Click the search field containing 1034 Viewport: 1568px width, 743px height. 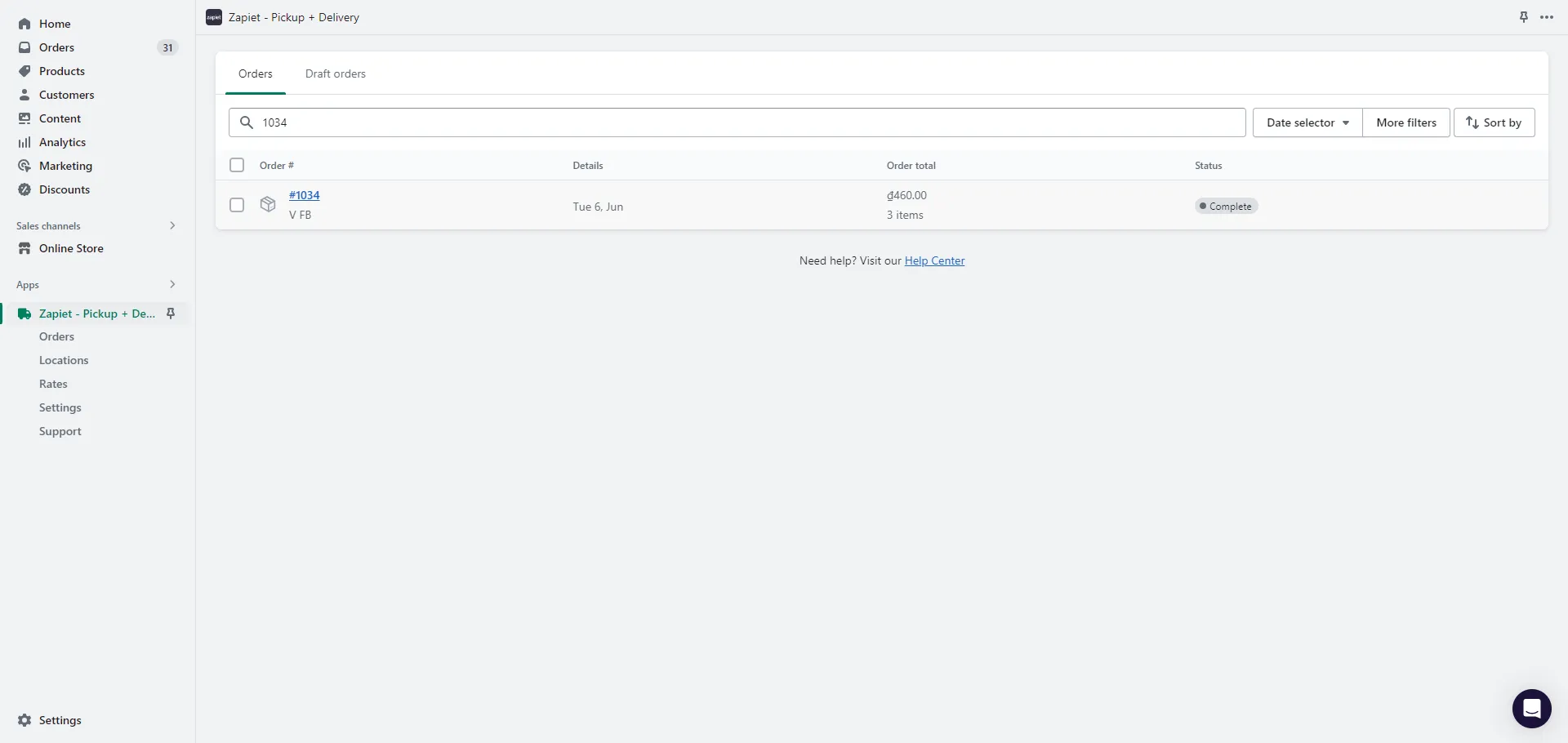pos(737,122)
